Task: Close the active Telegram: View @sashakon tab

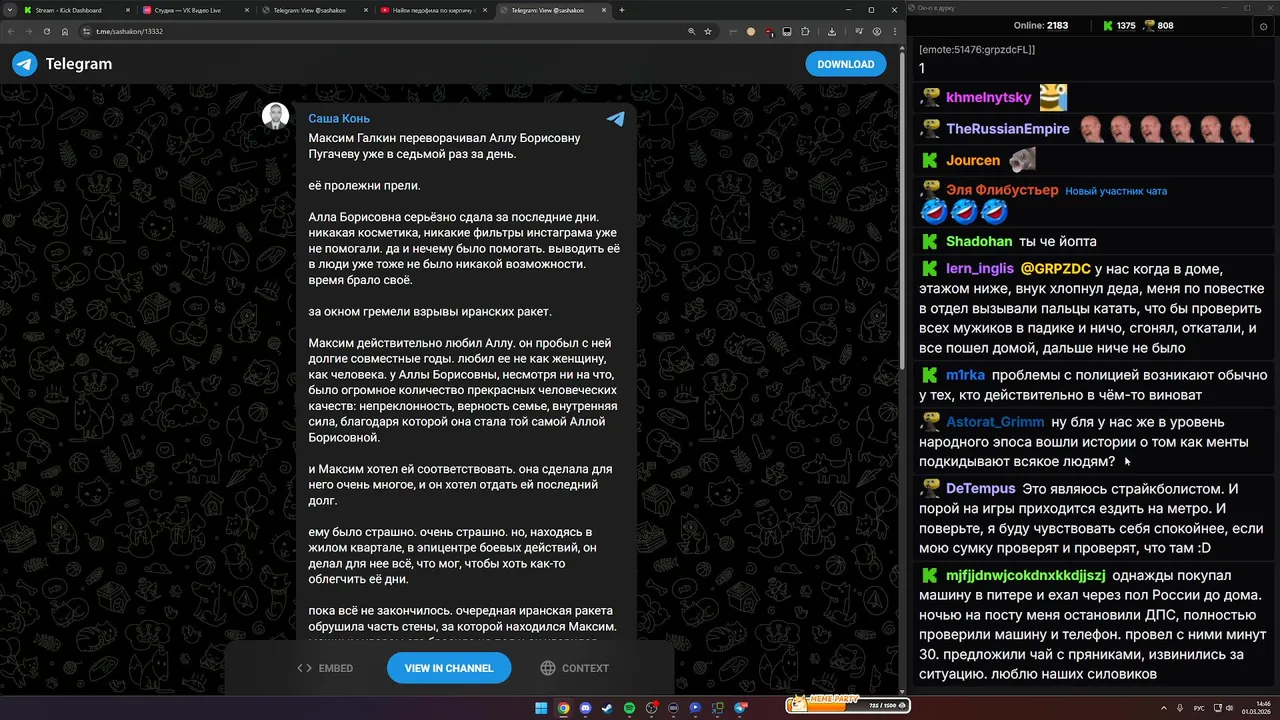Action: [604, 10]
